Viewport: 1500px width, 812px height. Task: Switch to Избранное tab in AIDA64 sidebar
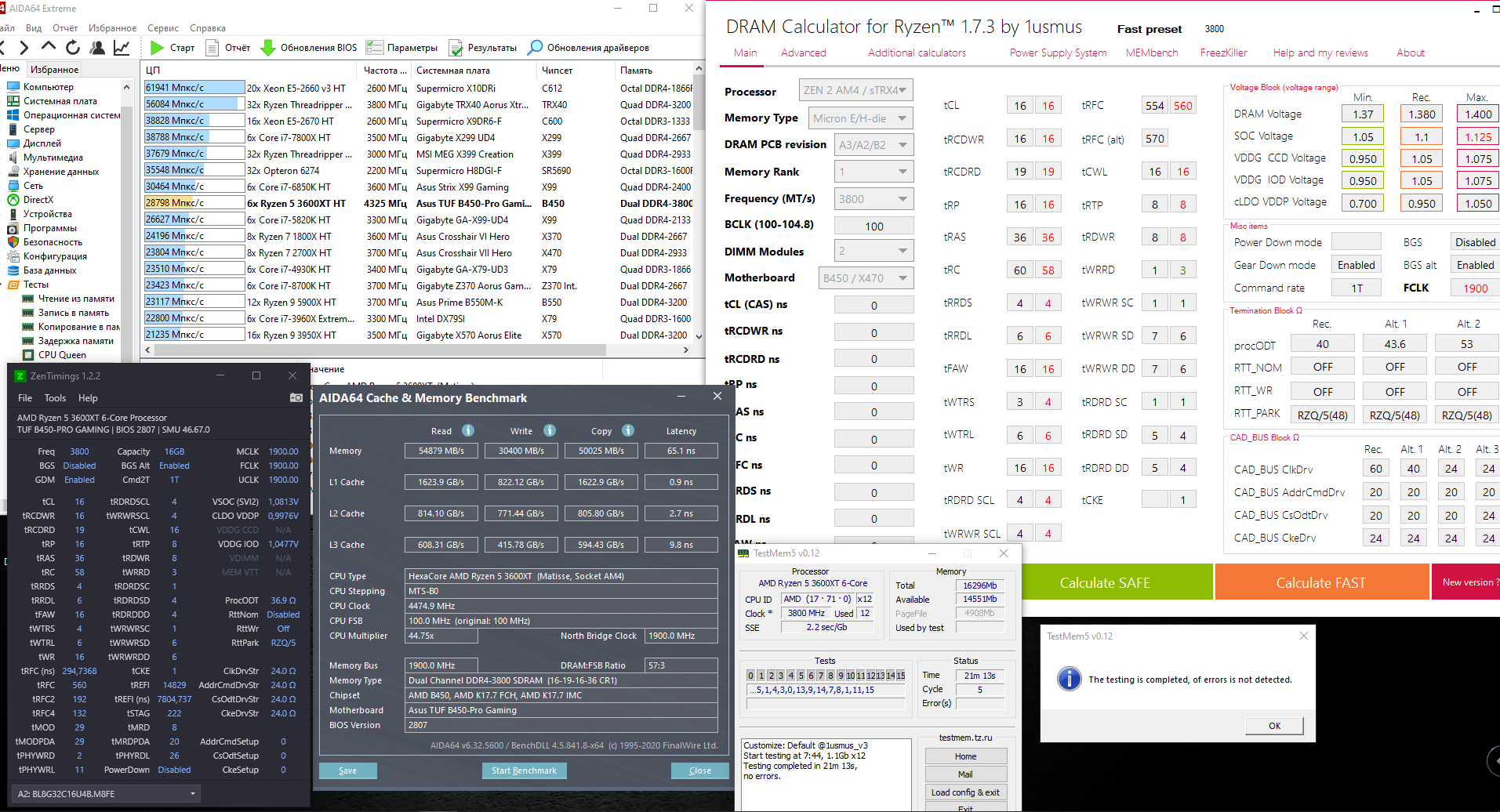coord(55,70)
